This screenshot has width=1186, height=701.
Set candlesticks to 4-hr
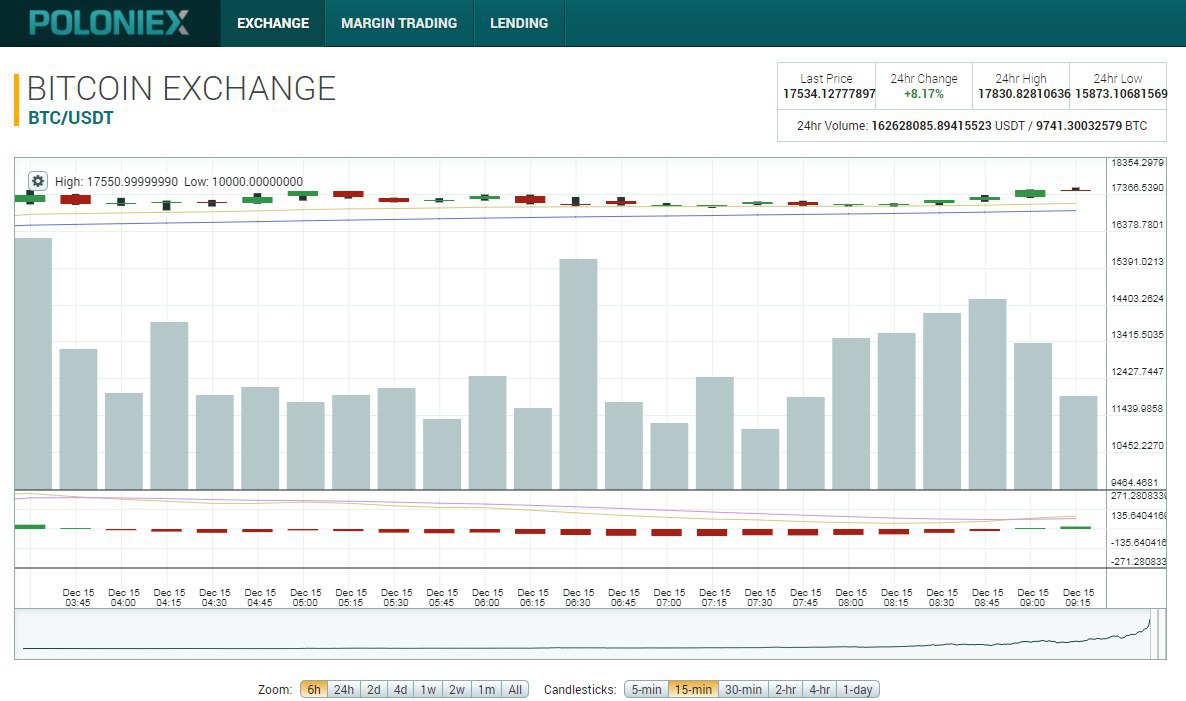pos(819,689)
